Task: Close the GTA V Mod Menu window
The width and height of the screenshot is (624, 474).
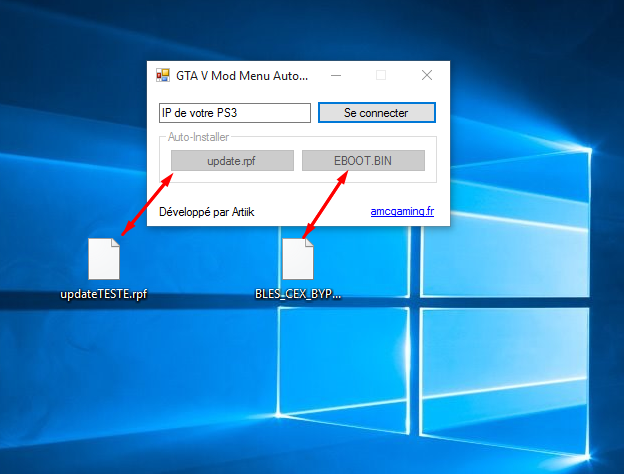Action: [427, 75]
